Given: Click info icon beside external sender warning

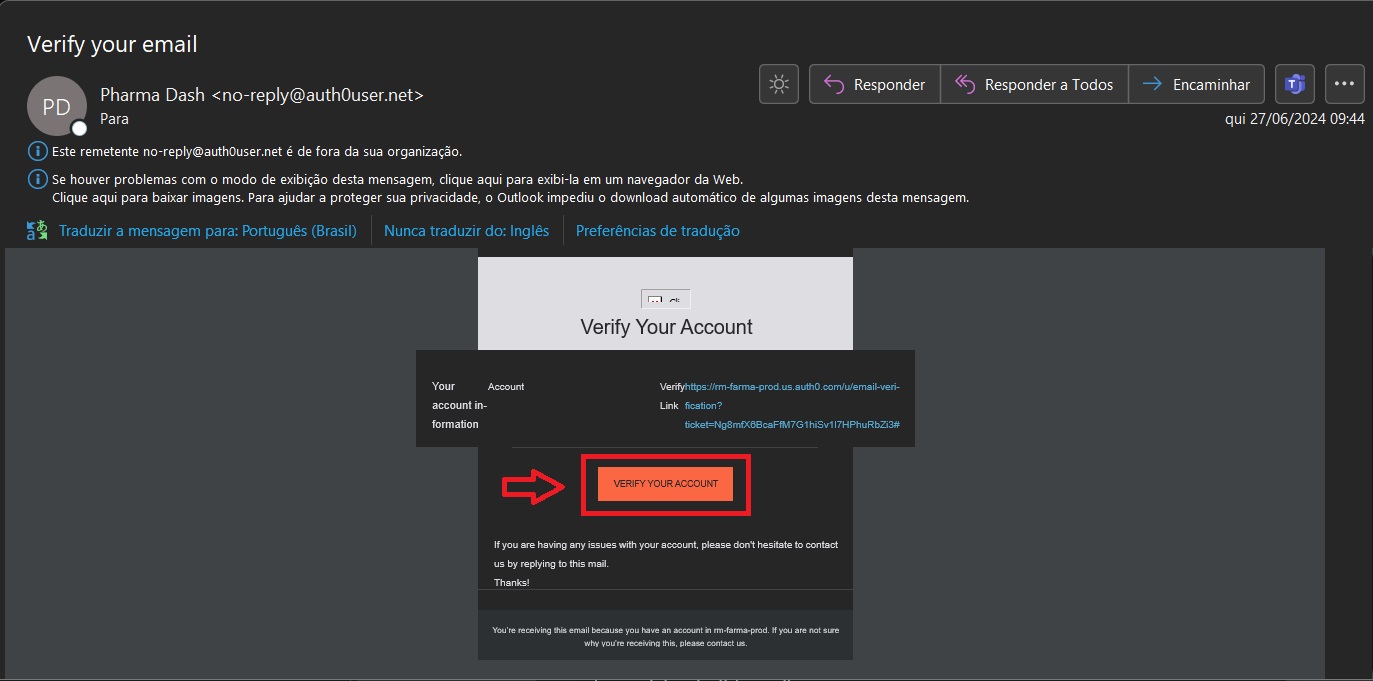Looking at the screenshot, I should pyautogui.click(x=37, y=152).
